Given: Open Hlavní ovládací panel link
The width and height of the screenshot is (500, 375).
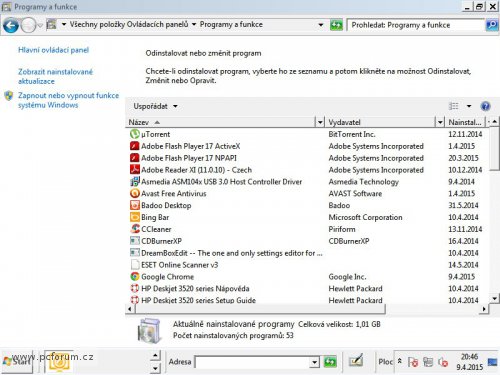Looking at the screenshot, I should tap(53, 50).
